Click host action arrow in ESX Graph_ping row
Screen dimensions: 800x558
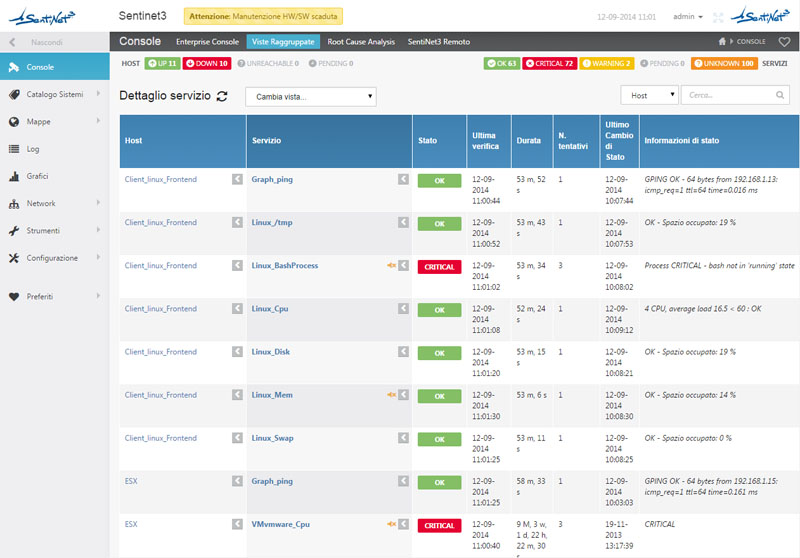(237, 481)
